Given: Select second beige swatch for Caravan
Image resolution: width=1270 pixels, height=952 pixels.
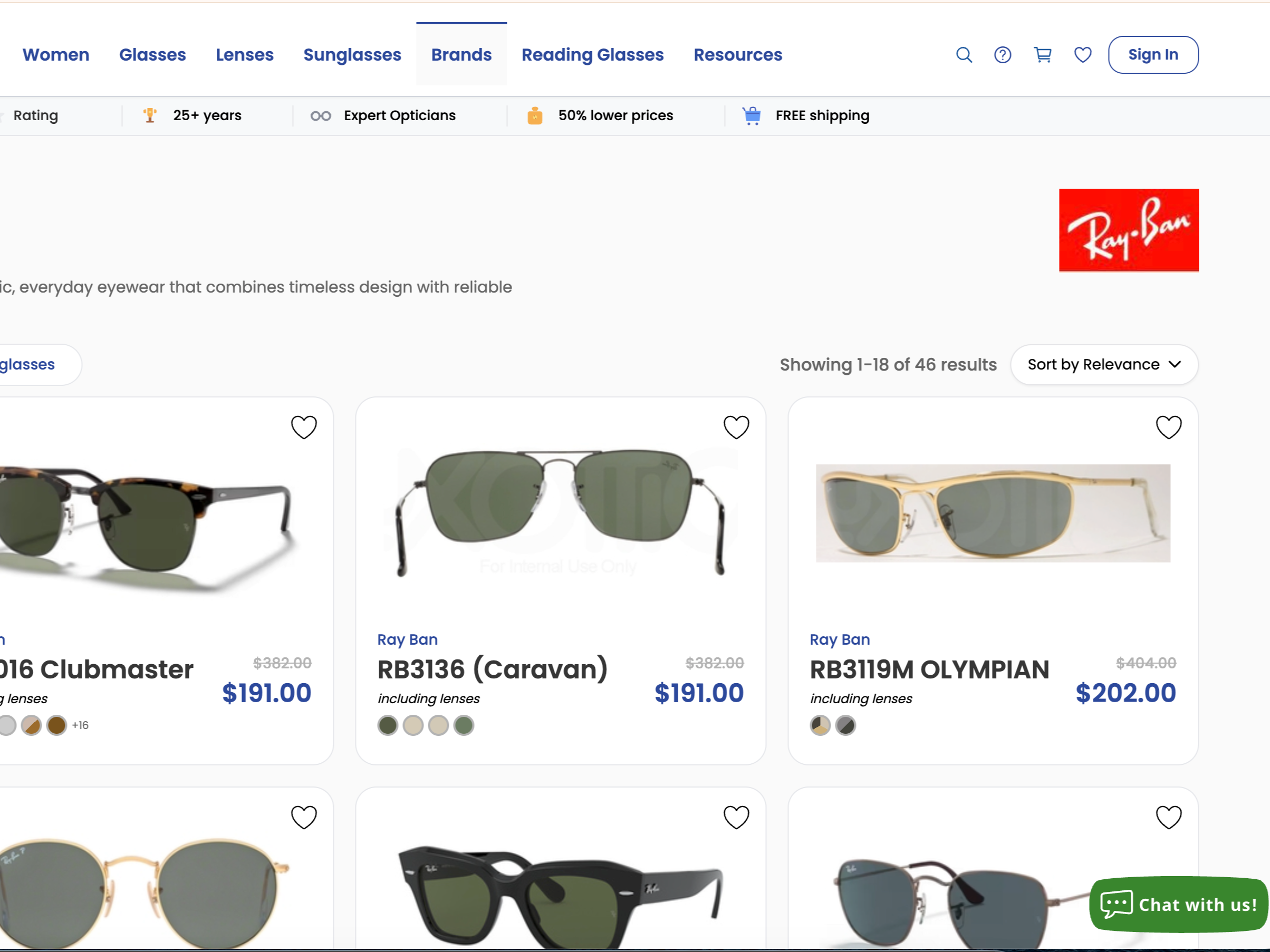Looking at the screenshot, I should pos(413,725).
